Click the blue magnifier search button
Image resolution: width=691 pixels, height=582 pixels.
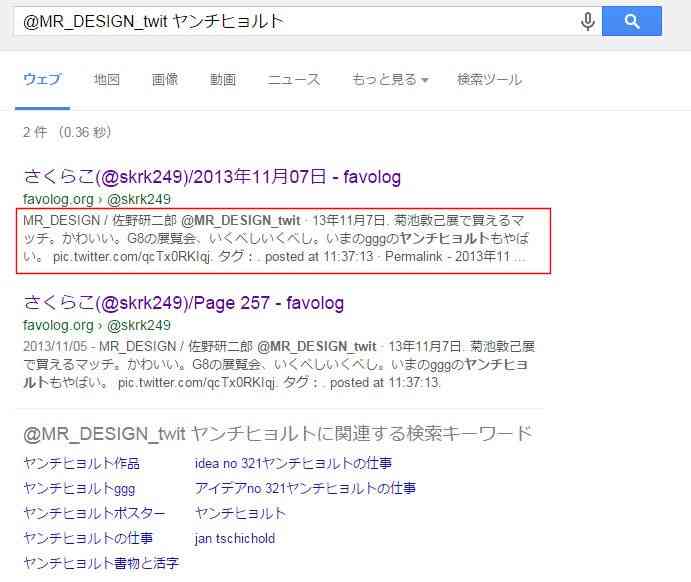point(632,21)
